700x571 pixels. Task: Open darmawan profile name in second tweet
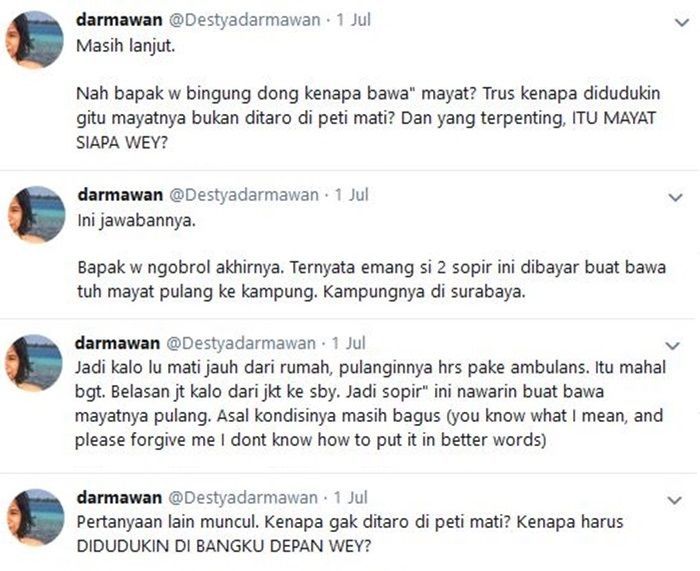click(120, 195)
